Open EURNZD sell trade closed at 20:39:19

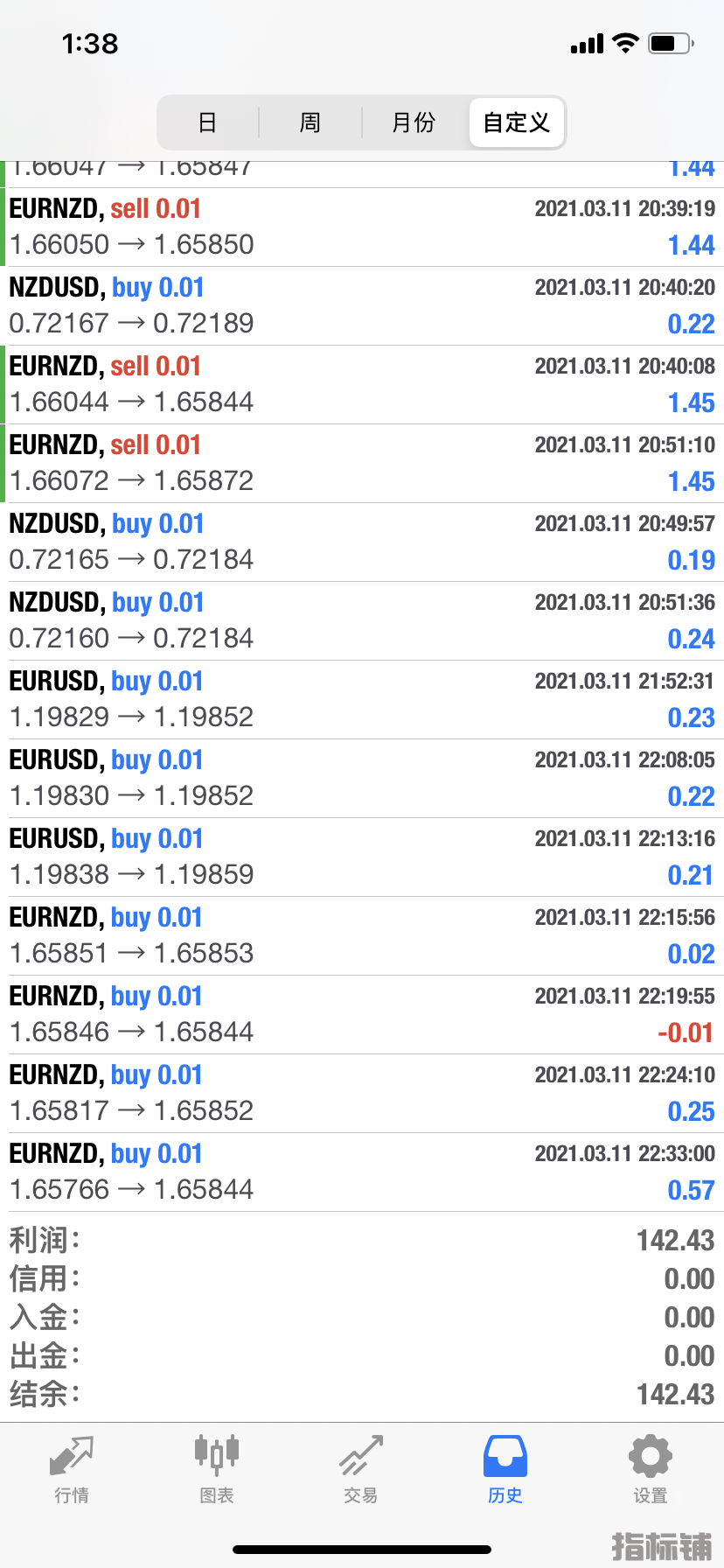362,227
